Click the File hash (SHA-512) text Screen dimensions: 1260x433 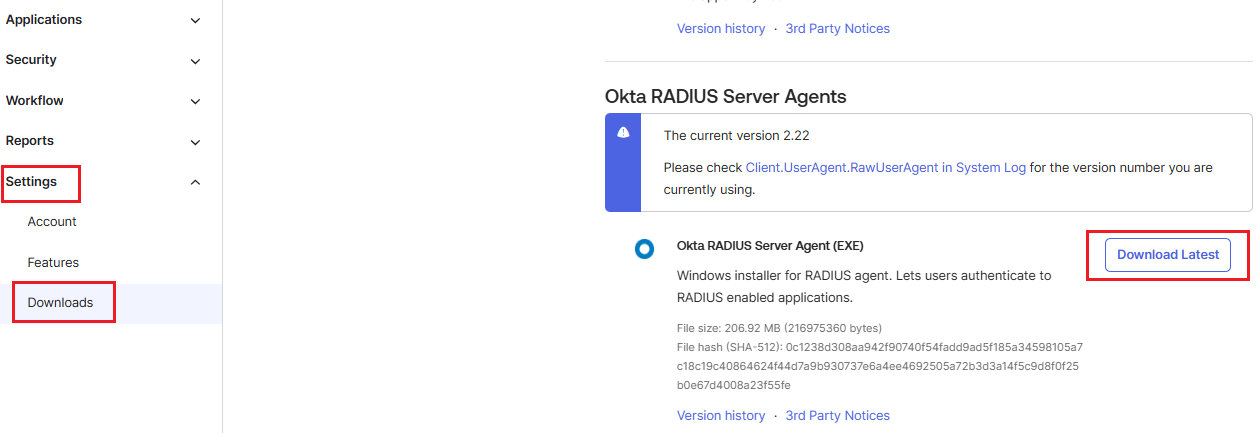click(x=880, y=366)
